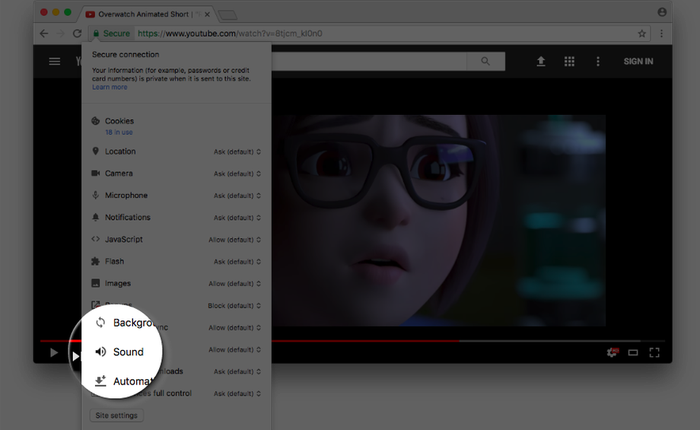The width and height of the screenshot is (700, 430).
Task: Open the Chrome three-dot menu
Action: point(662,33)
